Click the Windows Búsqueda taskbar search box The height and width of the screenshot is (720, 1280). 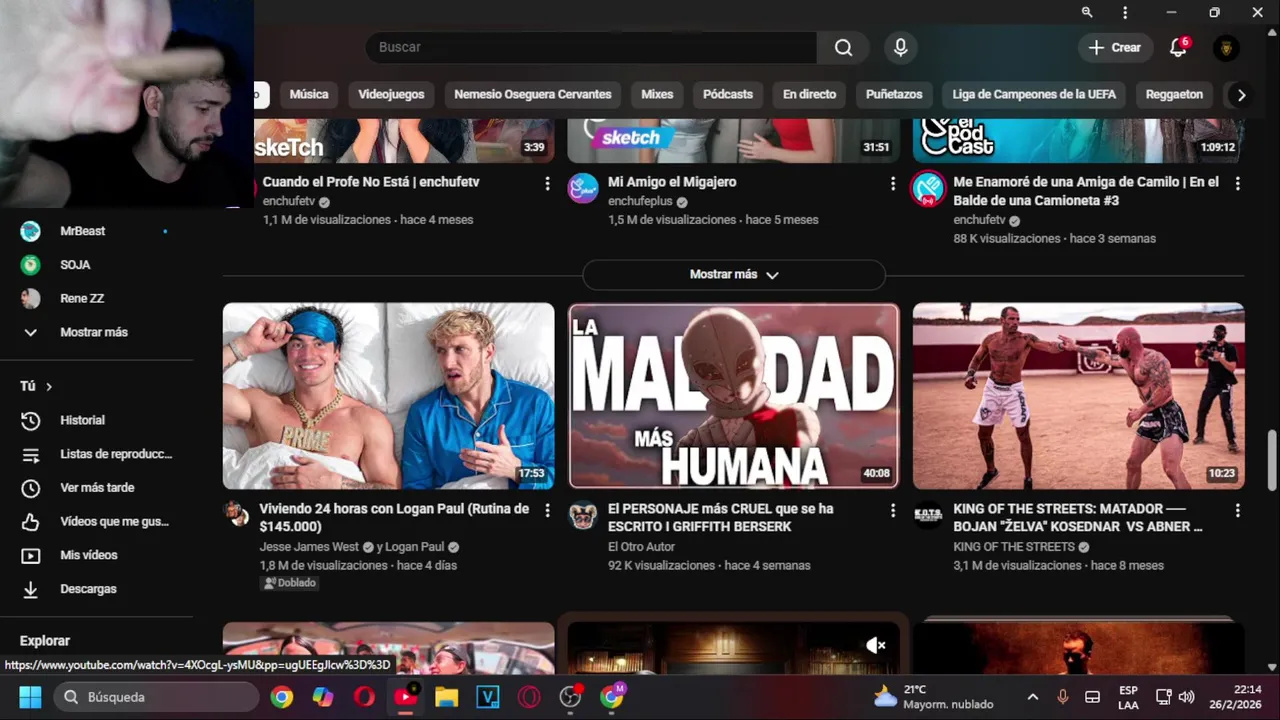pyautogui.click(x=156, y=697)
